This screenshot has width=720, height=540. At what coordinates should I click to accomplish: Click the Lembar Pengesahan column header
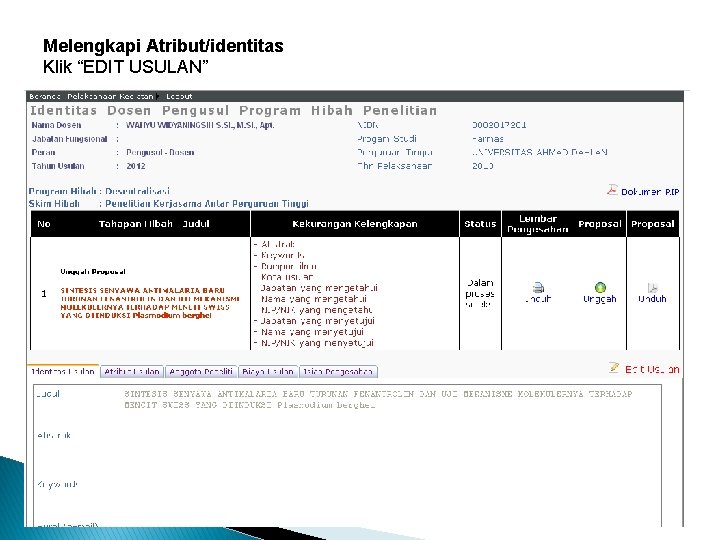coord(538,224)
